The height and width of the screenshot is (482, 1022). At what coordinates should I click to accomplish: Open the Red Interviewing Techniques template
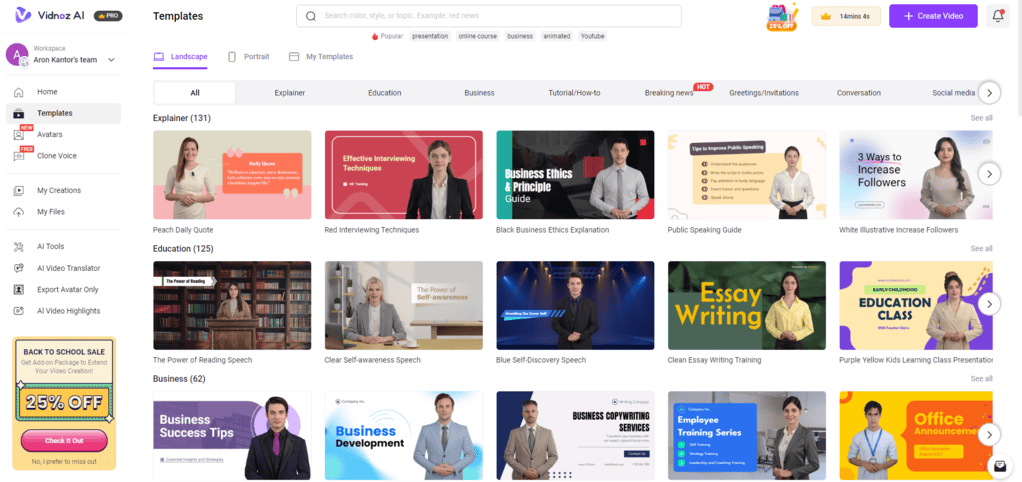(x=403, y=175)
